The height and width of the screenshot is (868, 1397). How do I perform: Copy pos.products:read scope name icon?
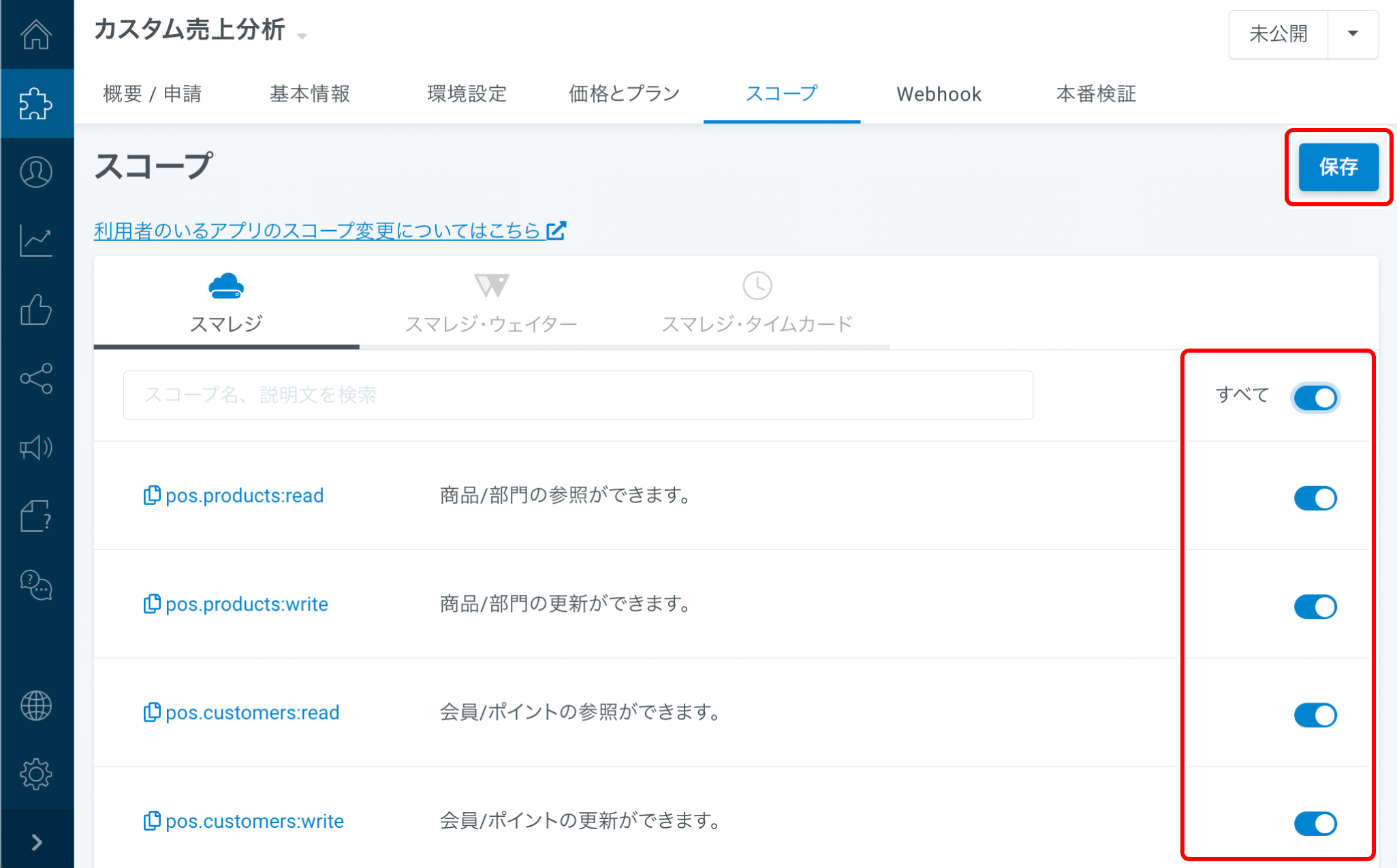pyautogui.click(x=151, y=495)
